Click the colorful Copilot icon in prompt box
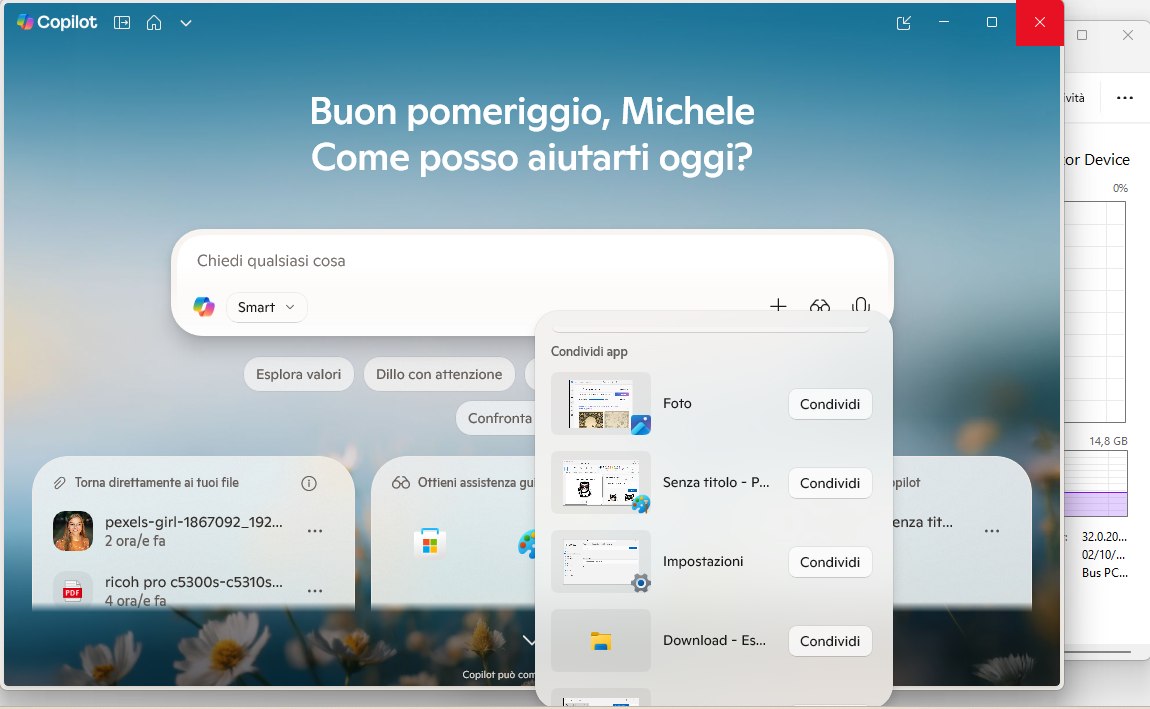The height and width of the screenshot is (709, 1150). pos(204,306)
